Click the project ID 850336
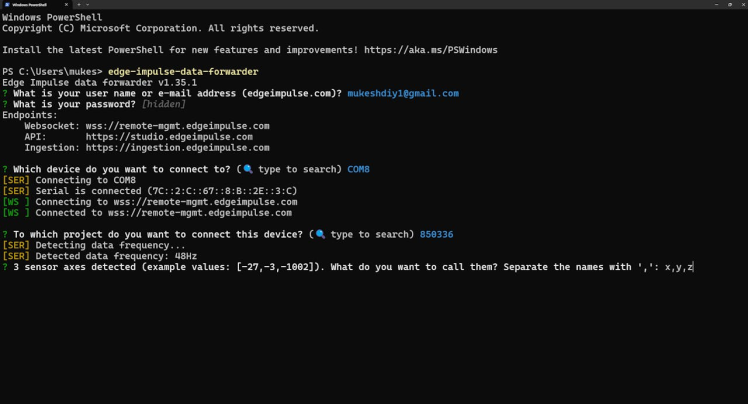The image size is (748, 404). pyautogui.click(x=436, y=234)
